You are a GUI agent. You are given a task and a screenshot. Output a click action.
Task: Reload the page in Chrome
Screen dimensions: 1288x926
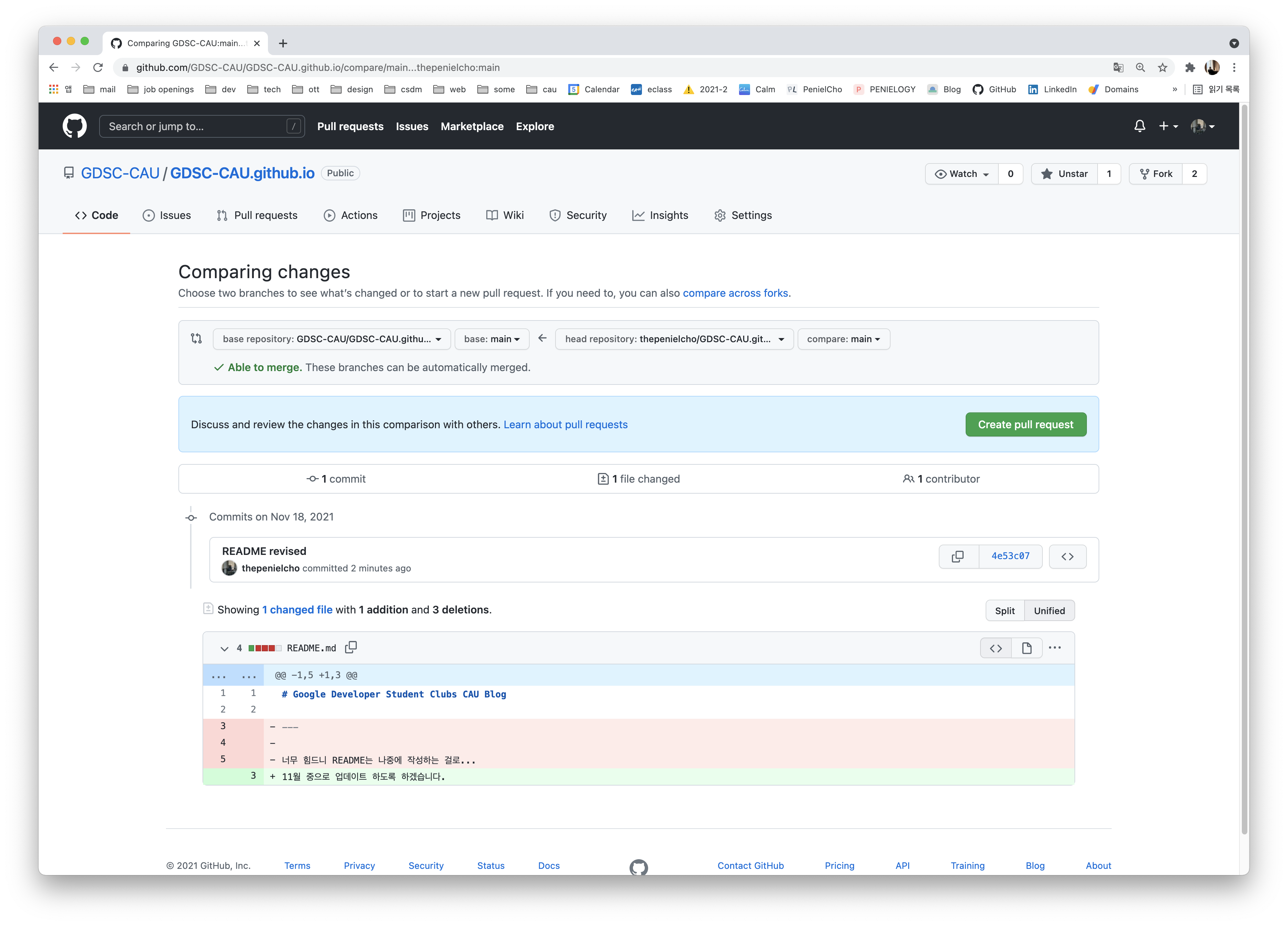[x=98, y=67]
